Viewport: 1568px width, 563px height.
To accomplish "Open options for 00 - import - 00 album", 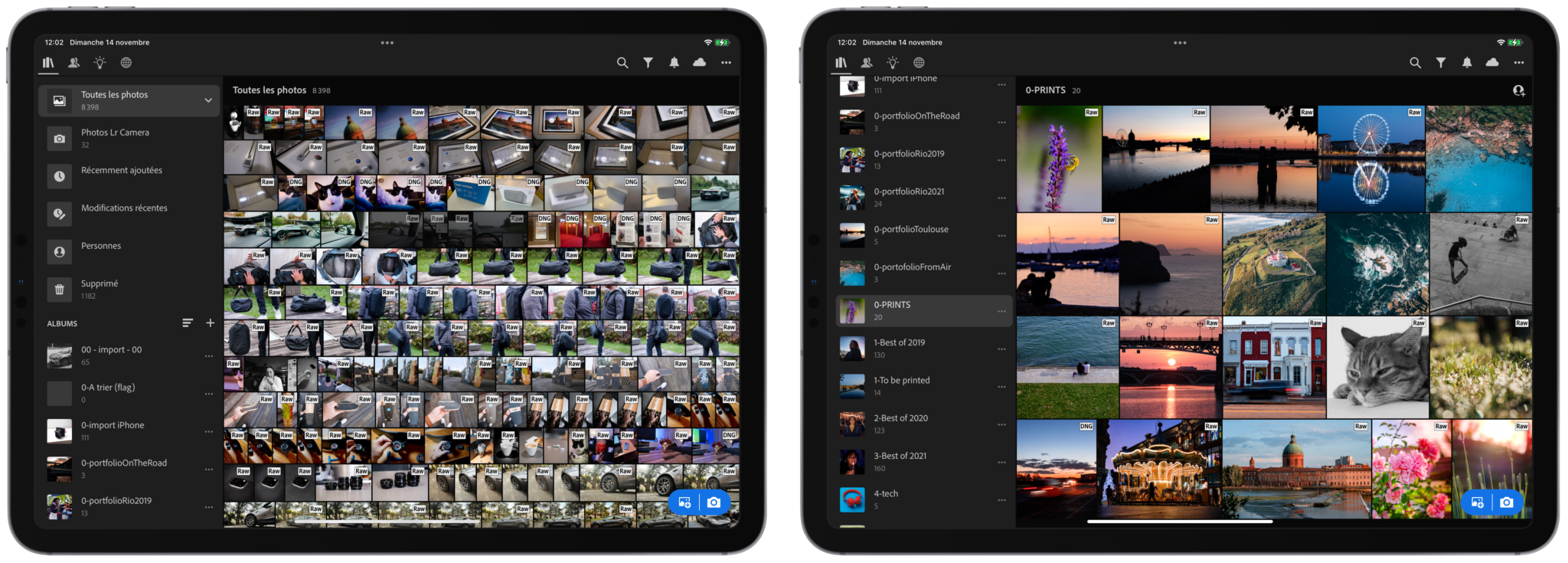I will tap(209, 356).
